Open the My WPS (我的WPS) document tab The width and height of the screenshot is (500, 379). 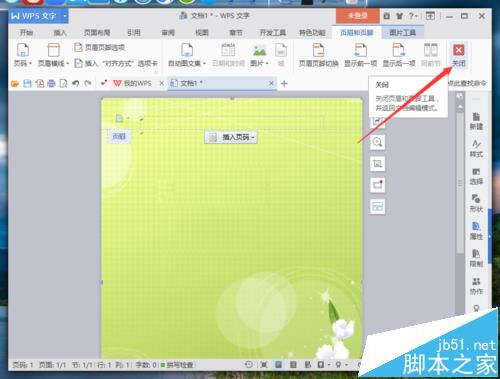[x=133, y=83]
